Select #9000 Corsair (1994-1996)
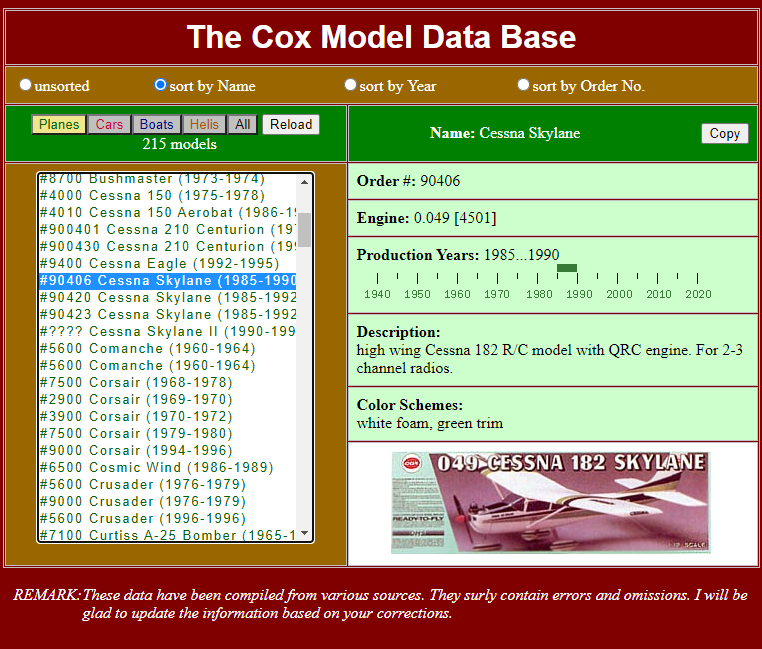 (x=168, y=451)
